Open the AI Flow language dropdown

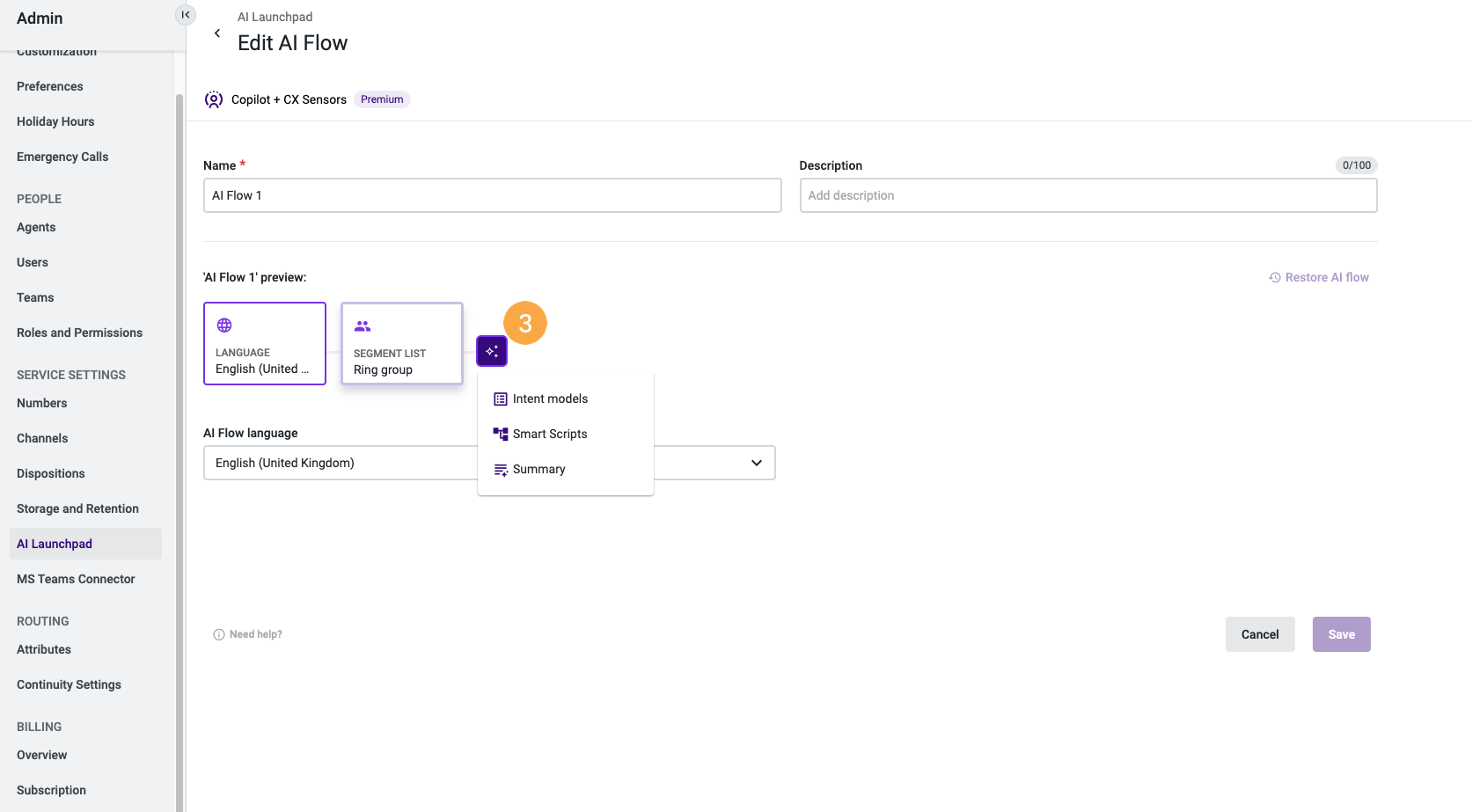pos(755,462)
